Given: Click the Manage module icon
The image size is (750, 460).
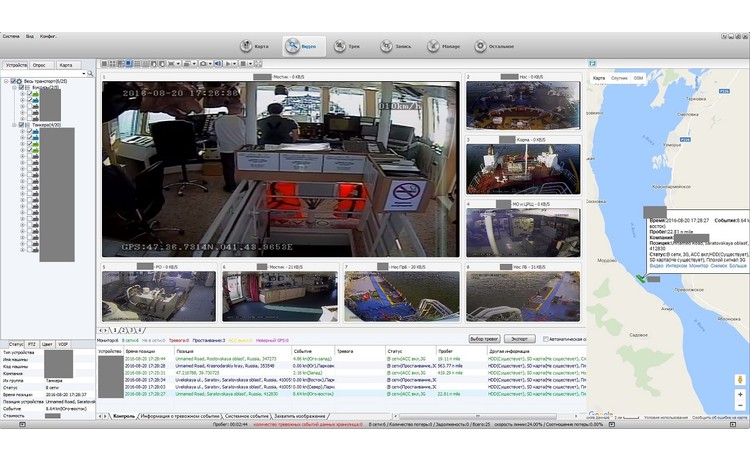Looking at the screenshot, I should pos(443,46).
